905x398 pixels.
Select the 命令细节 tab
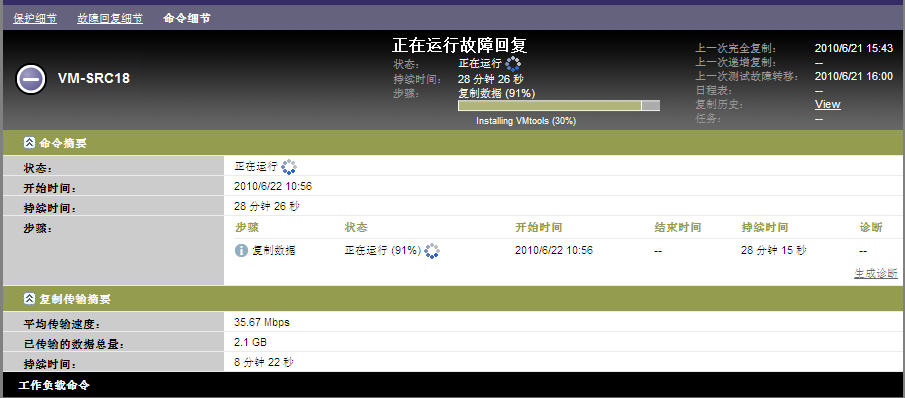[187, 18]
